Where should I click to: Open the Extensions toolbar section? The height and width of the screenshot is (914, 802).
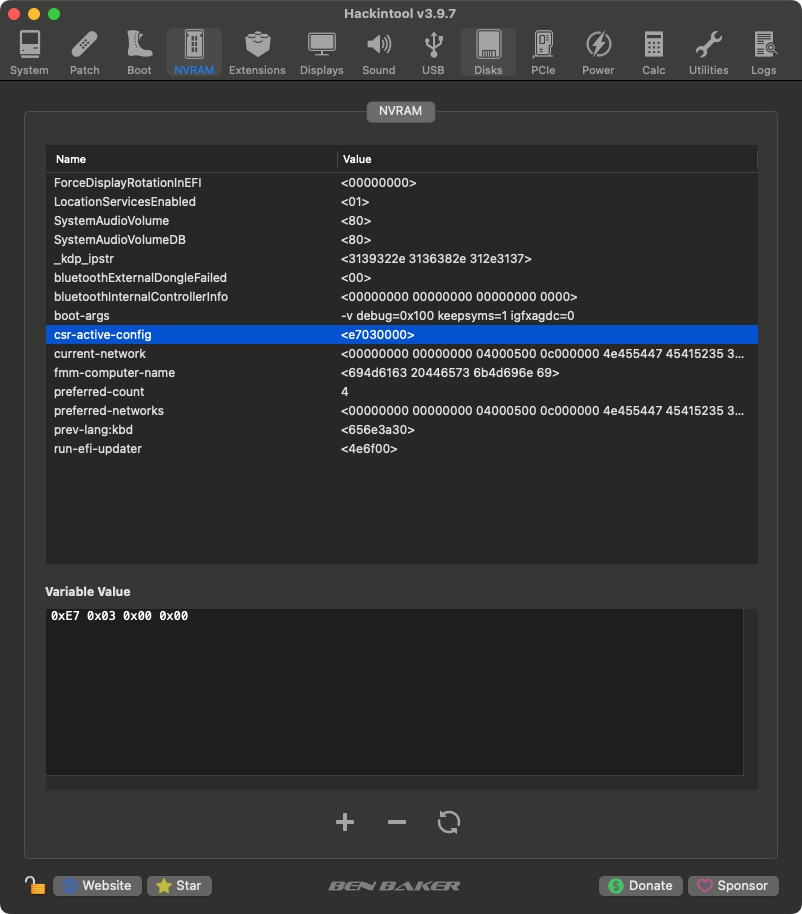tap(257, 52)
